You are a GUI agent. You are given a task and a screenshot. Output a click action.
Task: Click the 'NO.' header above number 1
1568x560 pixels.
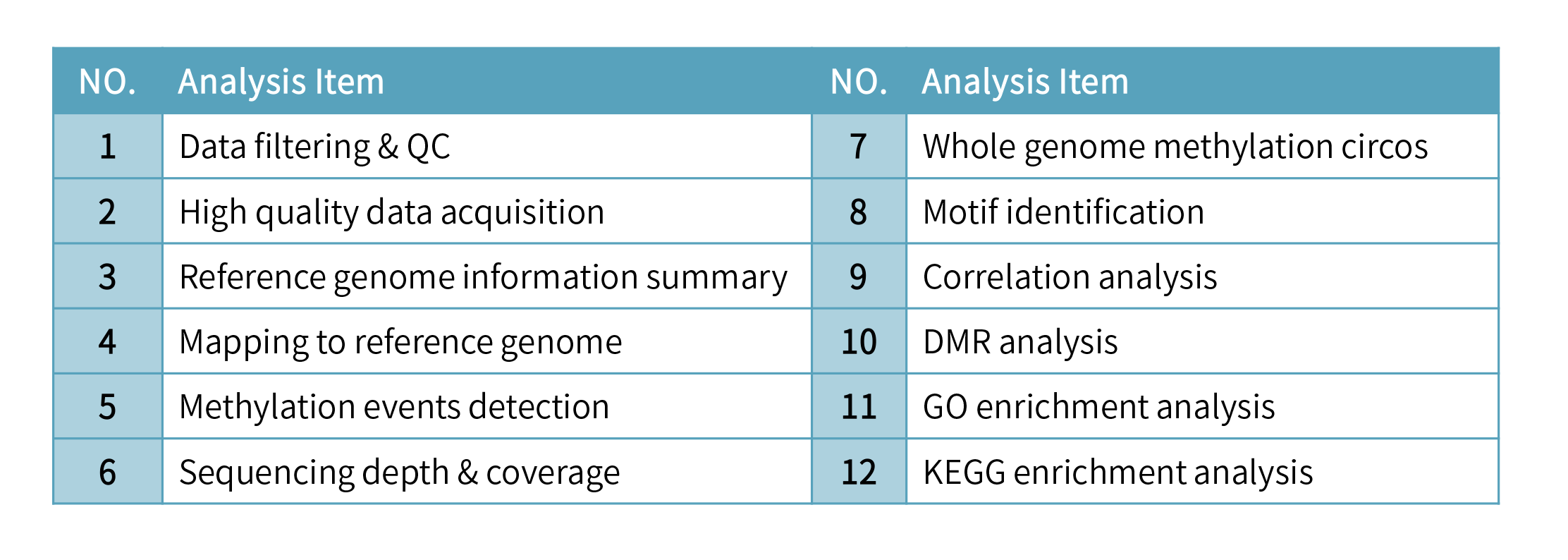107,82
